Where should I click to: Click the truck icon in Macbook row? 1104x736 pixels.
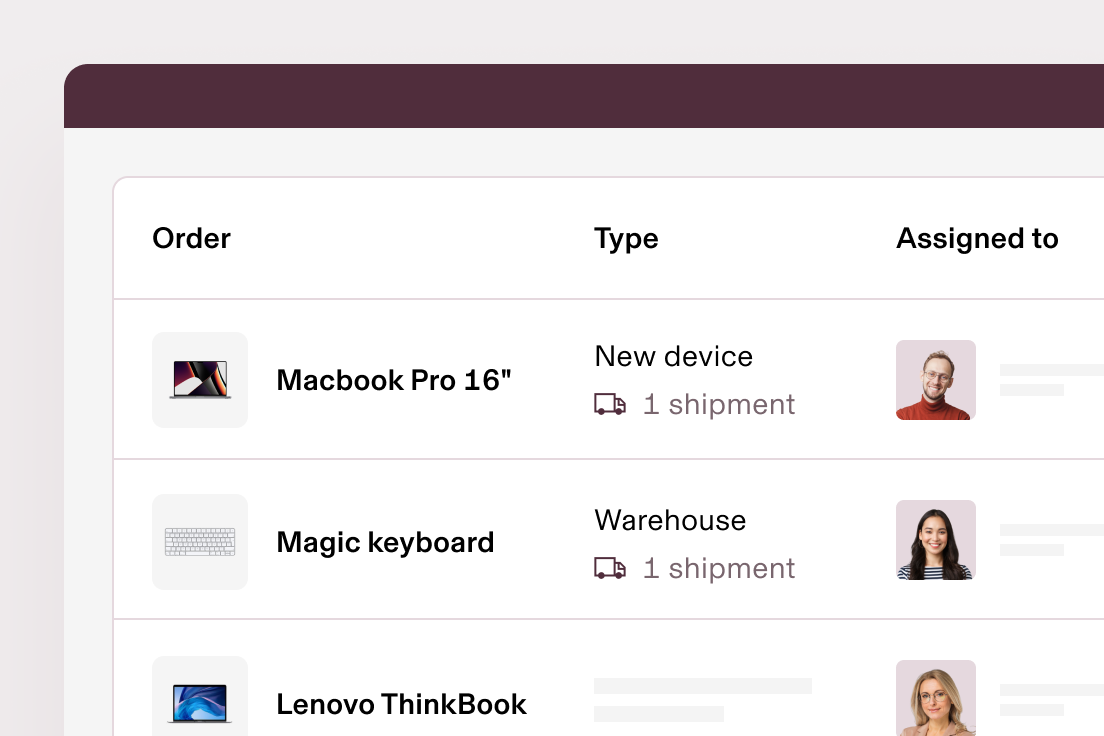coord(610,404)
